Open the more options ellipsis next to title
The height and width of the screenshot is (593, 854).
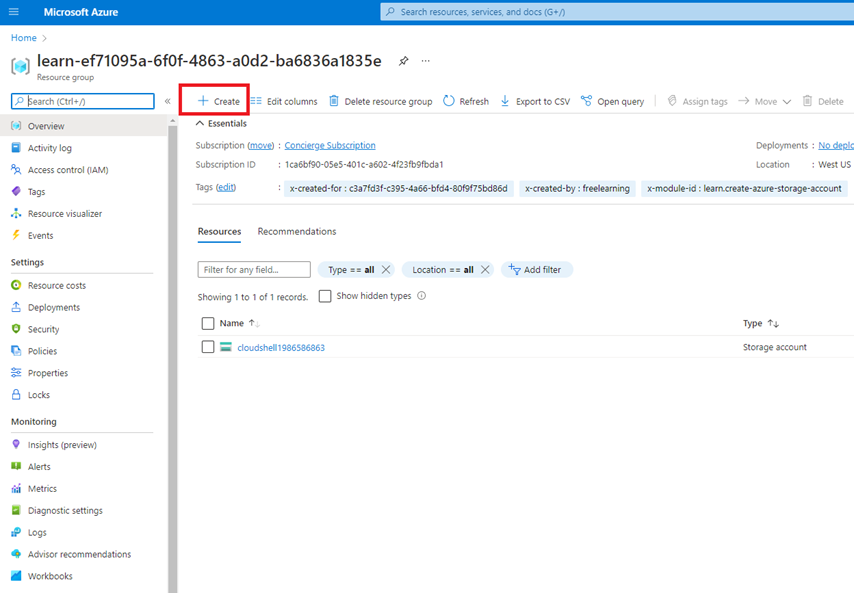(x=425, y=61)
